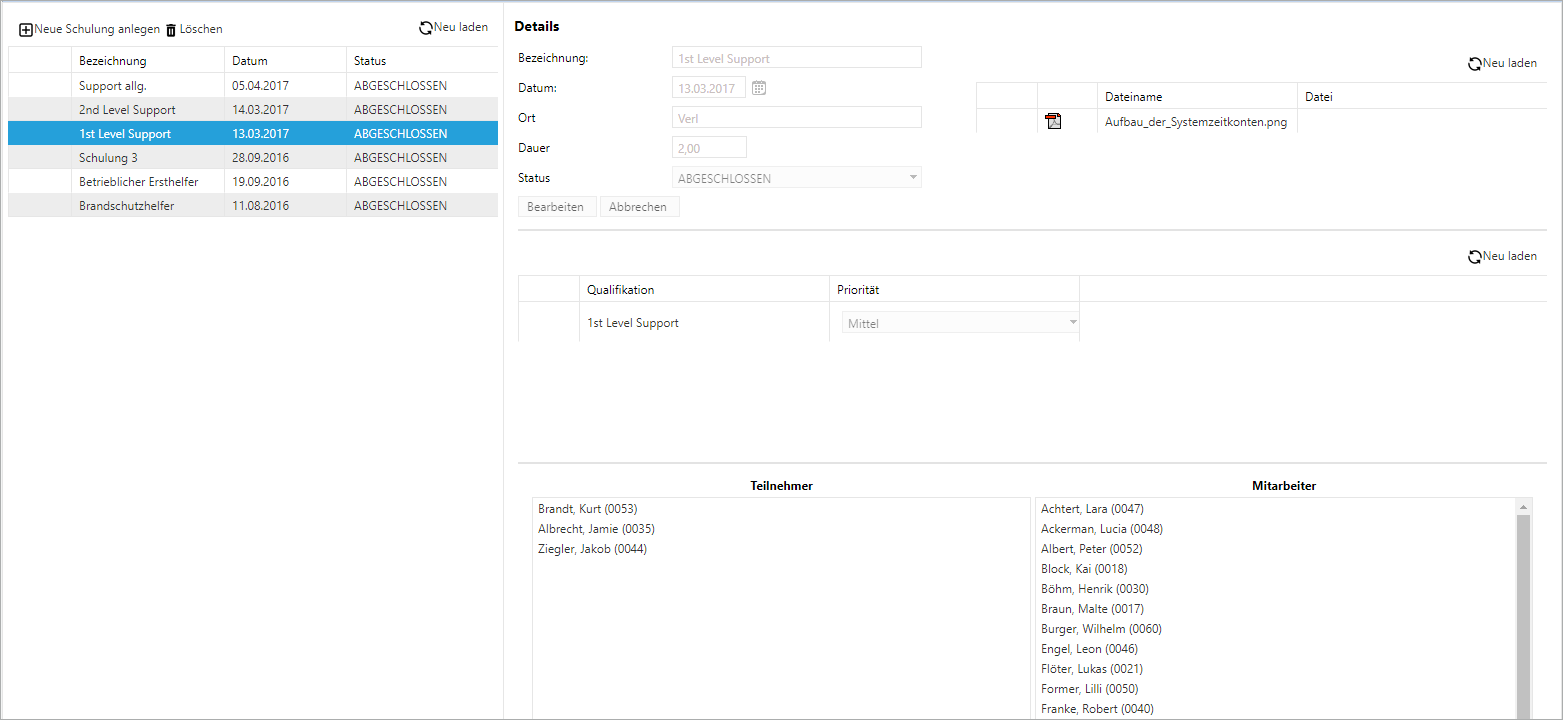Image resolution: width=1563 pixels, height=720 pixels.
Task: Select the Support allg. training row
Action: 253,86
